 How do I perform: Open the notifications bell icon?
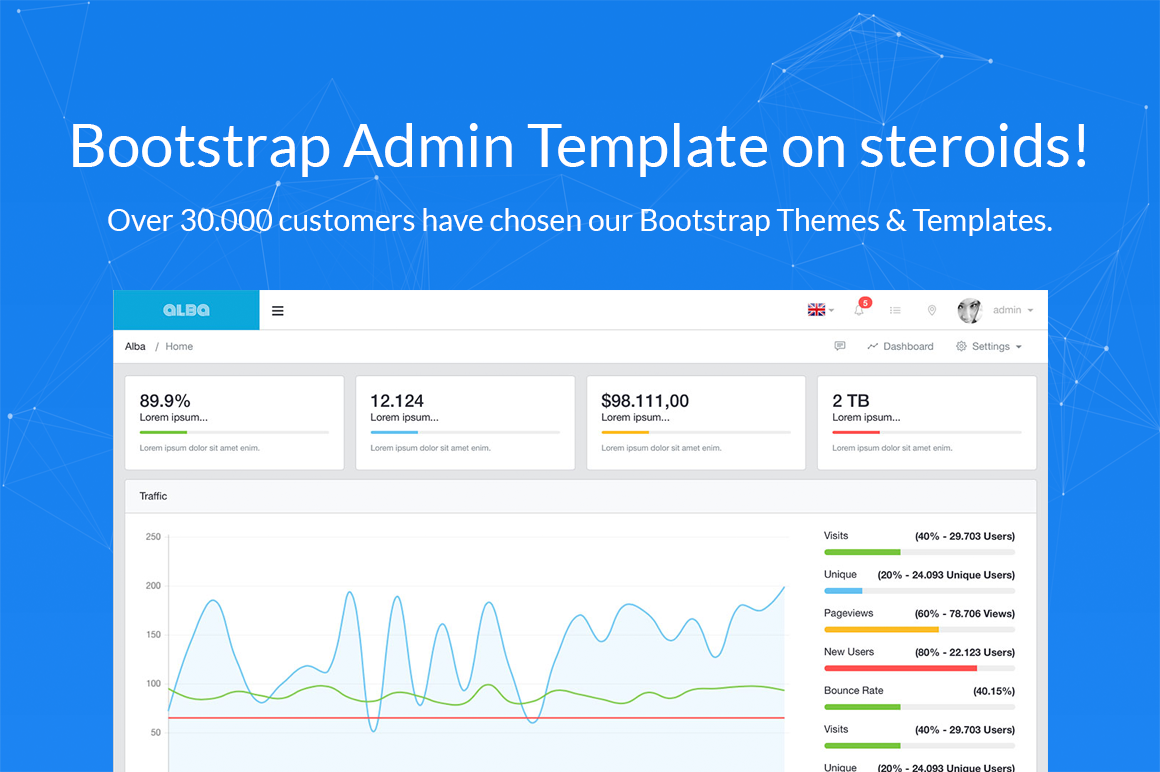pos(859,311)
